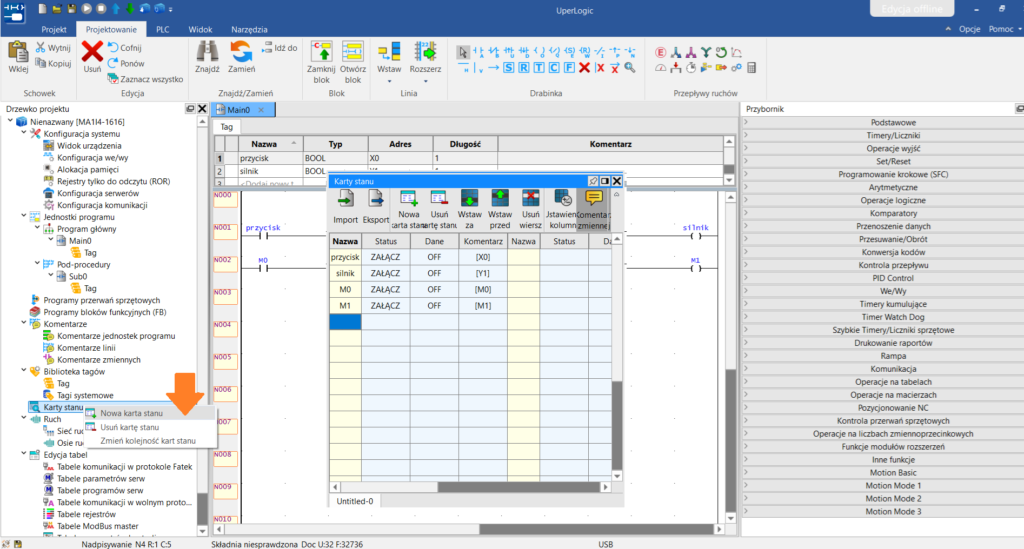Click the Zamień replace icon
This screenshot has height=549, width=1024.
coord(241,52)
